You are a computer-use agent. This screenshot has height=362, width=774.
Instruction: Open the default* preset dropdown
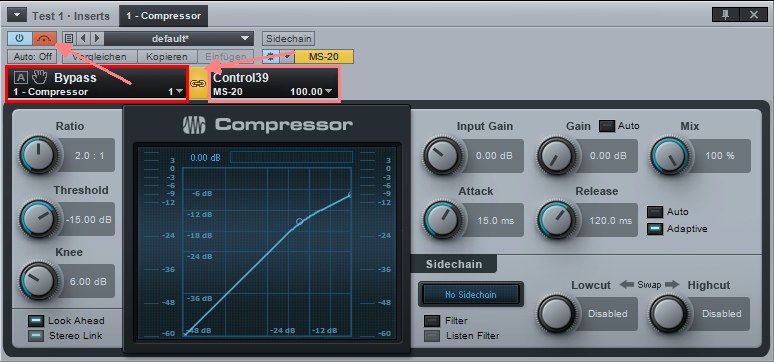click(179, 39)
